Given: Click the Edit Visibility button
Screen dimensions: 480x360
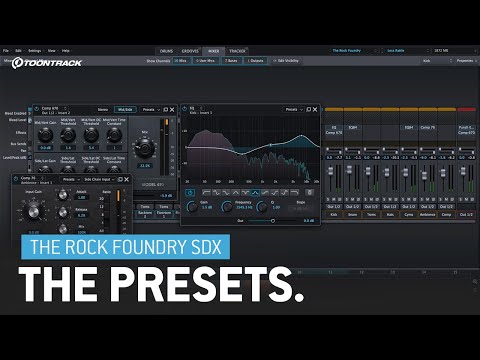Looking at the screenshot, I should (286, 61).
